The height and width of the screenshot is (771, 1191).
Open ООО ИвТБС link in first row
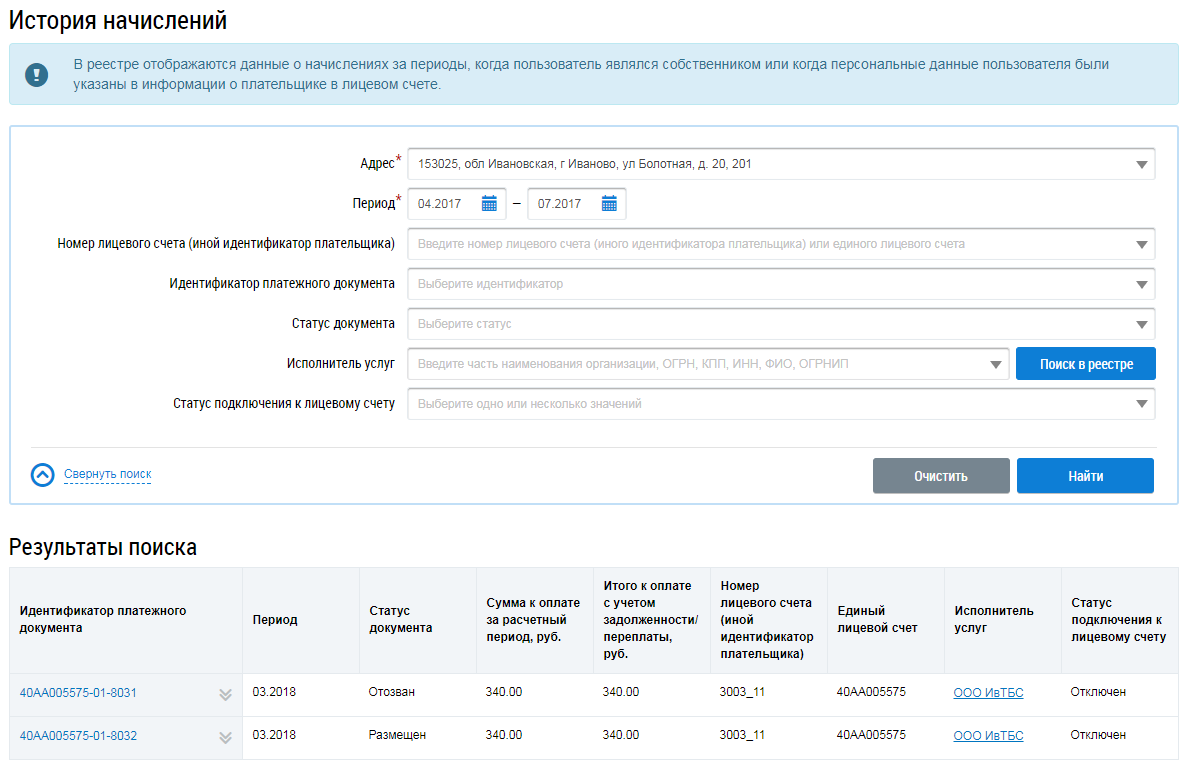[988, 693]
